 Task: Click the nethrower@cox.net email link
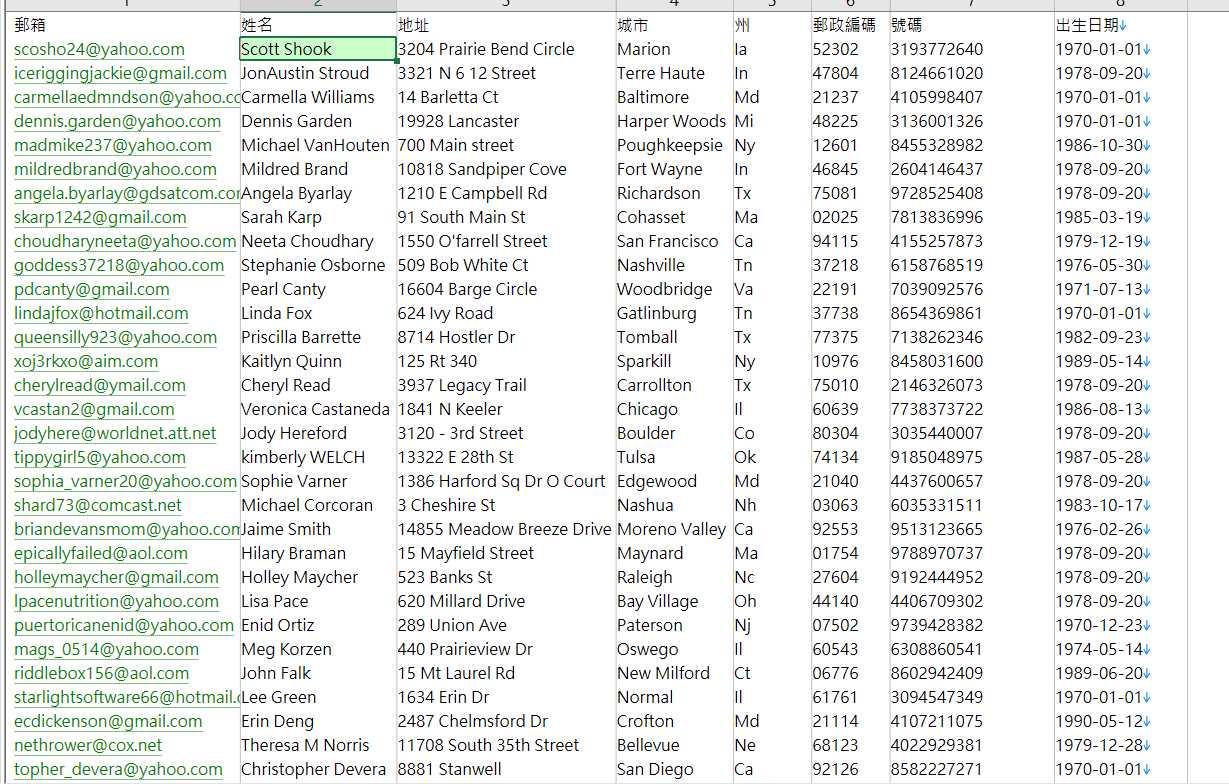click(x=88, y=745)
